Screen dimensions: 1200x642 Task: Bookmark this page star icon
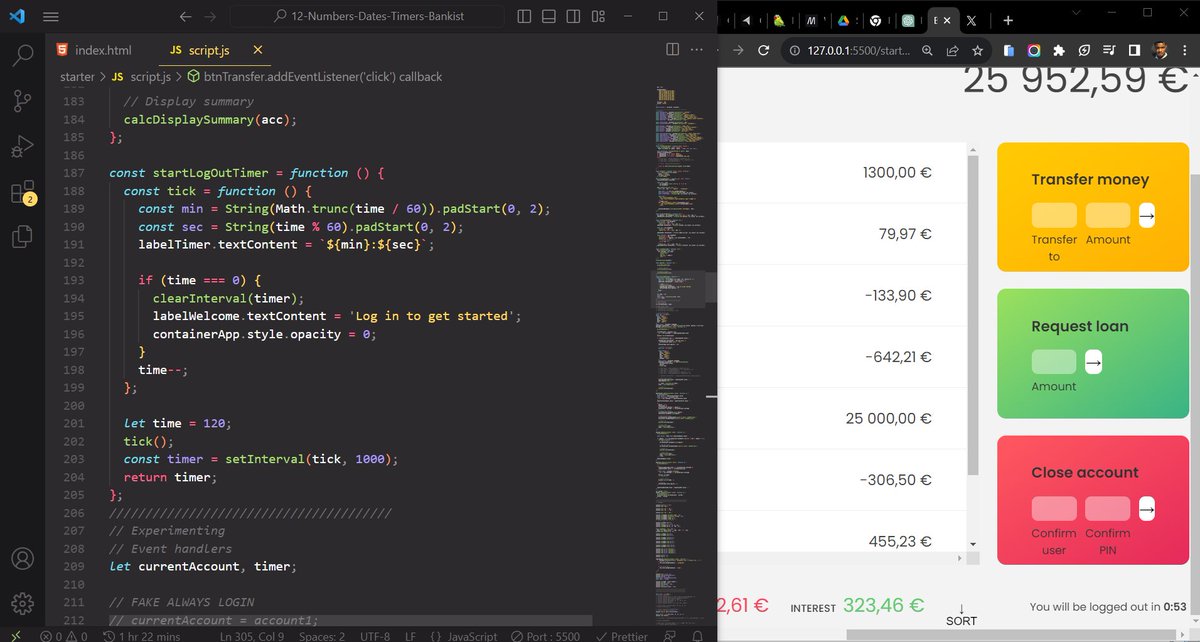pos(977,50)
